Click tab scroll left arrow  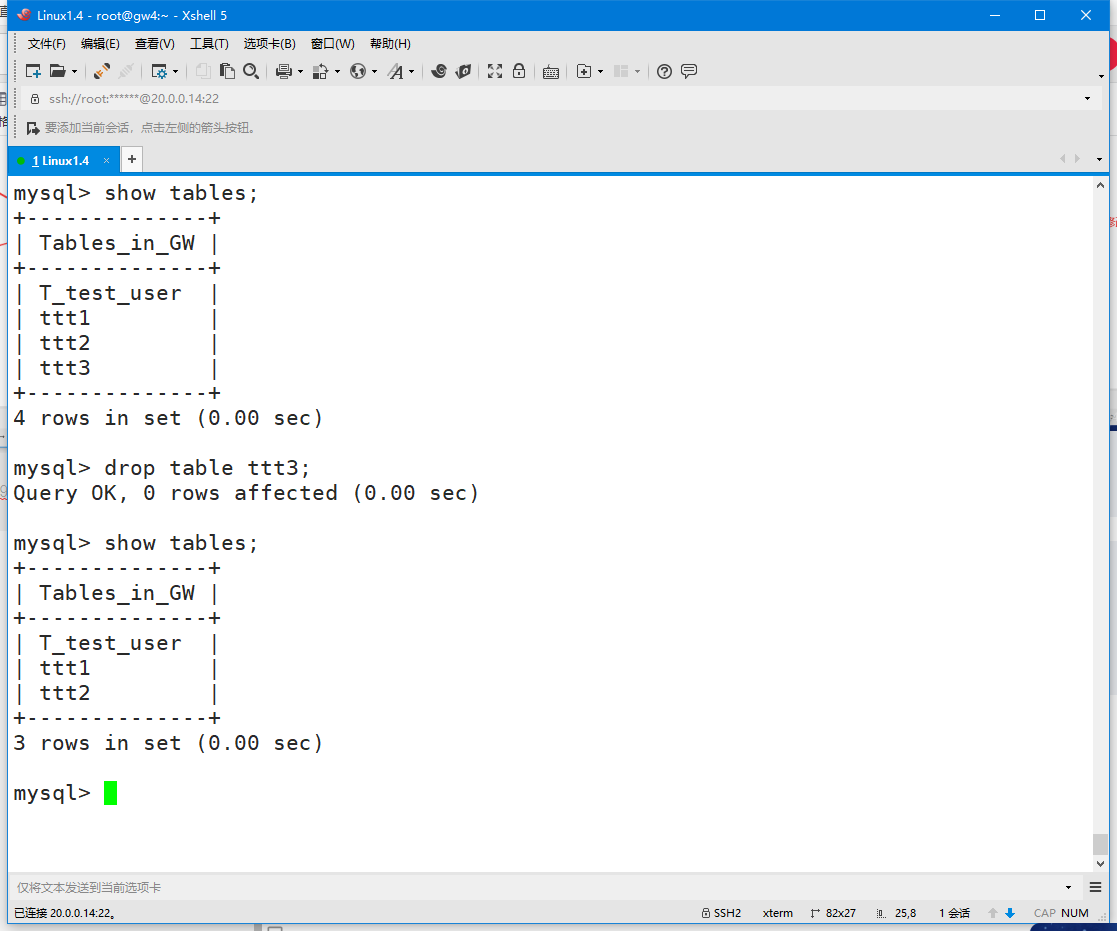coord(1062,159)
